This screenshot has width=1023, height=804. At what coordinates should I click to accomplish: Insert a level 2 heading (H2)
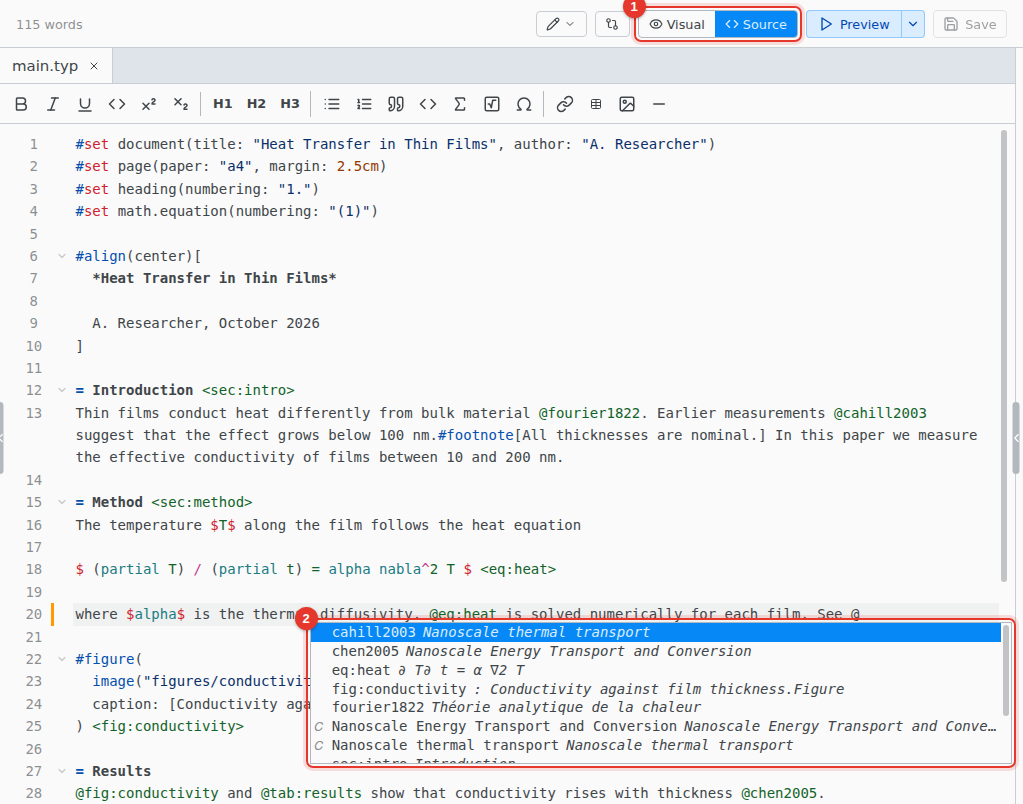pos(256,104)
